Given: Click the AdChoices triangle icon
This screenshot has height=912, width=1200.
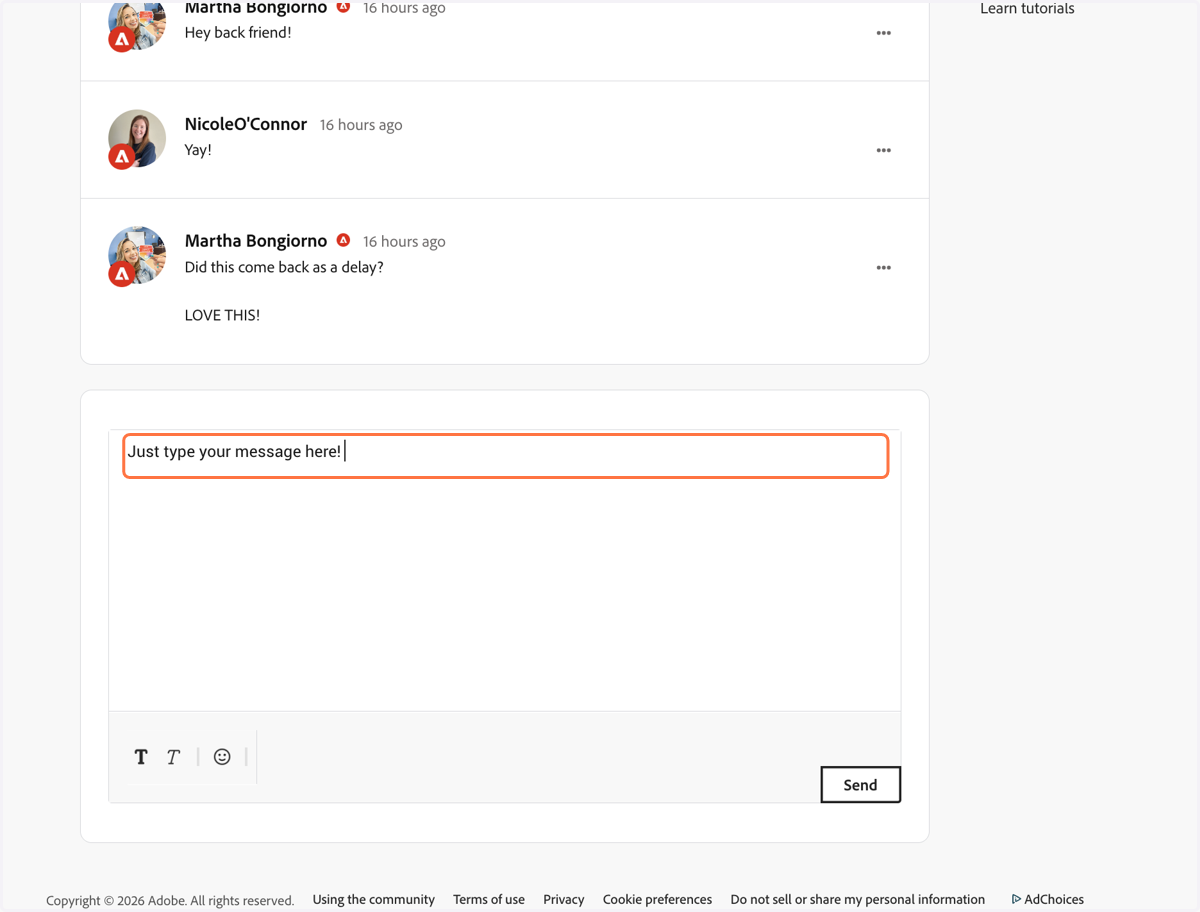Looking at the screenshot, I should tap(1016, 899).
